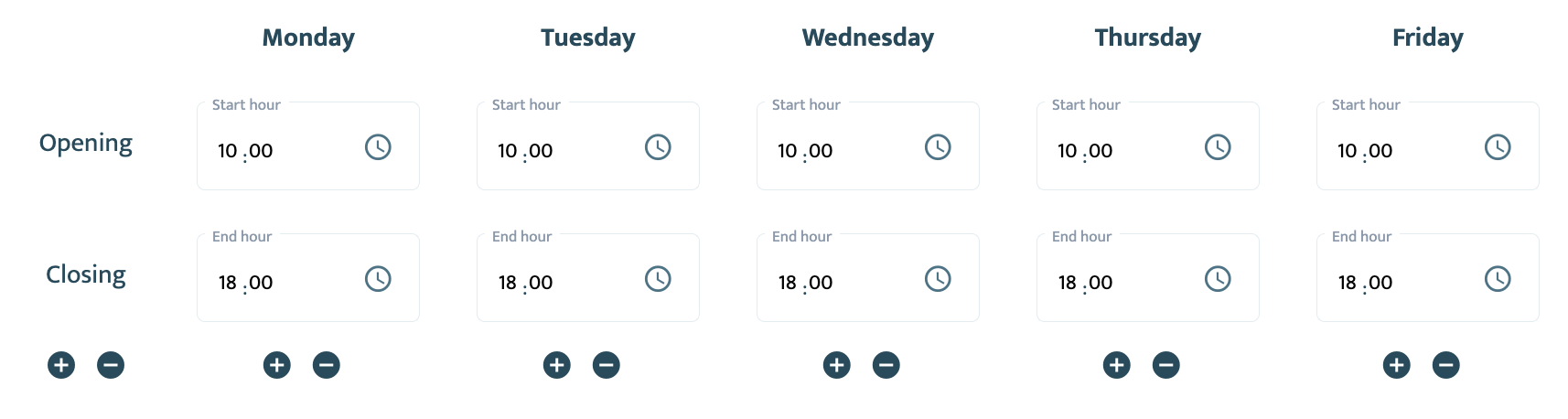Viewport: 1568px width, 419px height.
Task: Open Thursday end hour clock picker
Action: pos(1218,279)
